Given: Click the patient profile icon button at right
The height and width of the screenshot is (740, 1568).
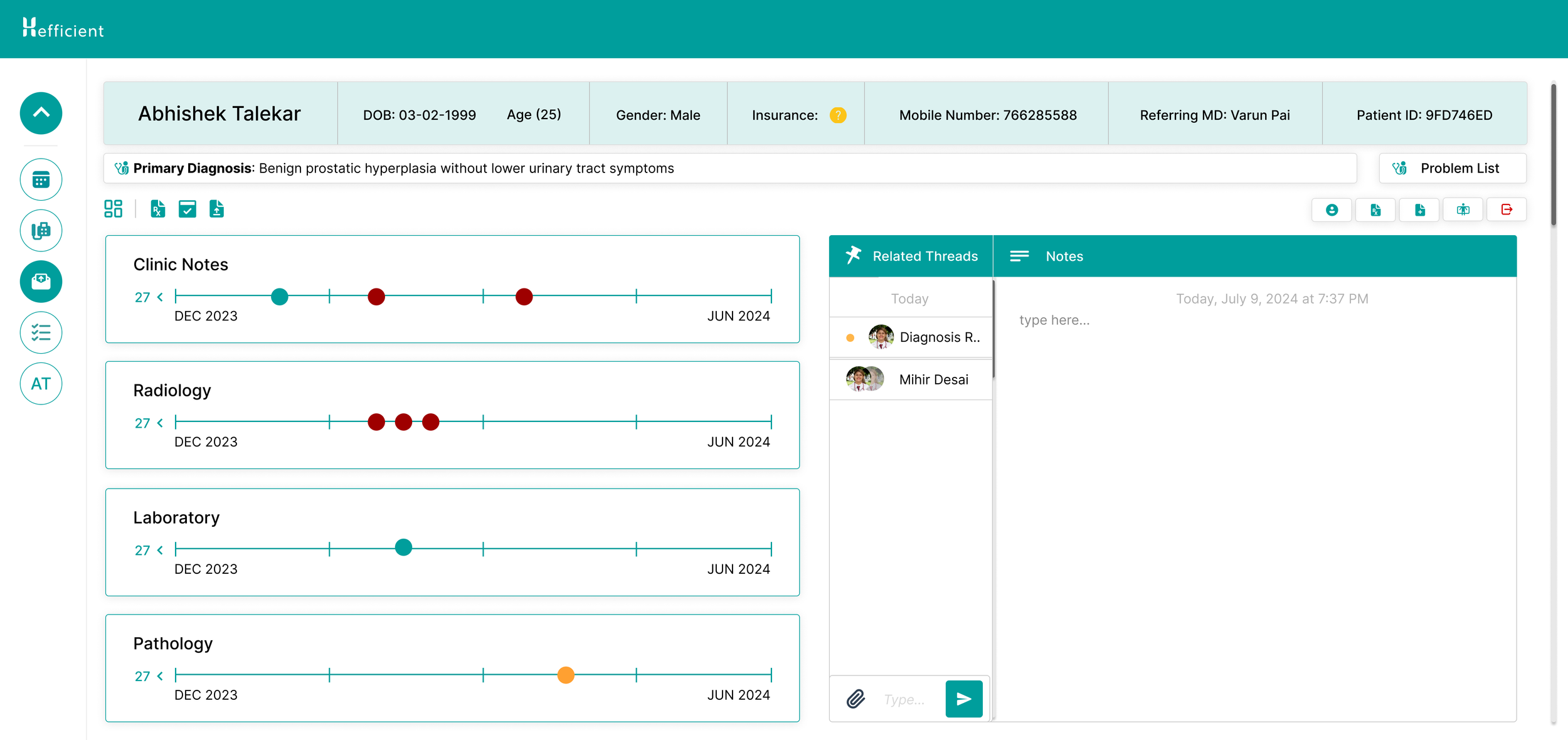Looking at the screenshot, I should click(x=1332, y=209).
